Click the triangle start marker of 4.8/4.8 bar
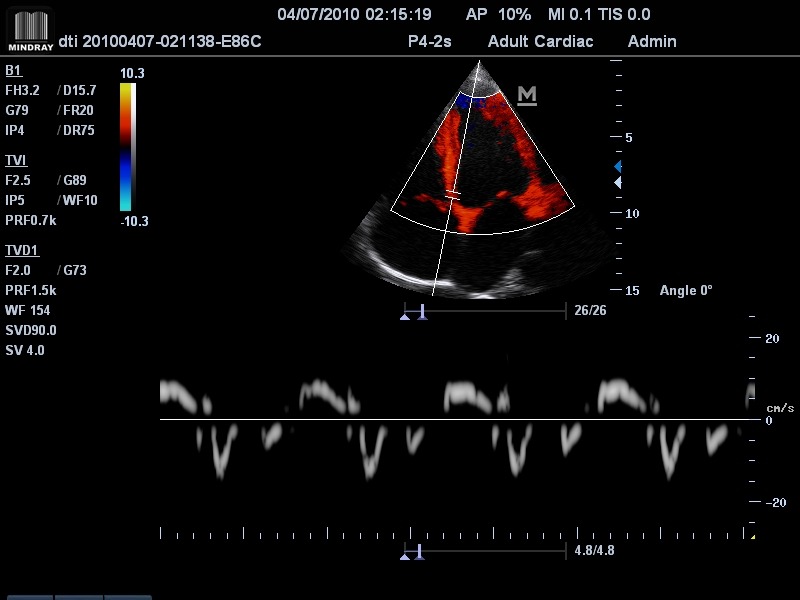This screenshot has height=600, width=800. [406, 555]
